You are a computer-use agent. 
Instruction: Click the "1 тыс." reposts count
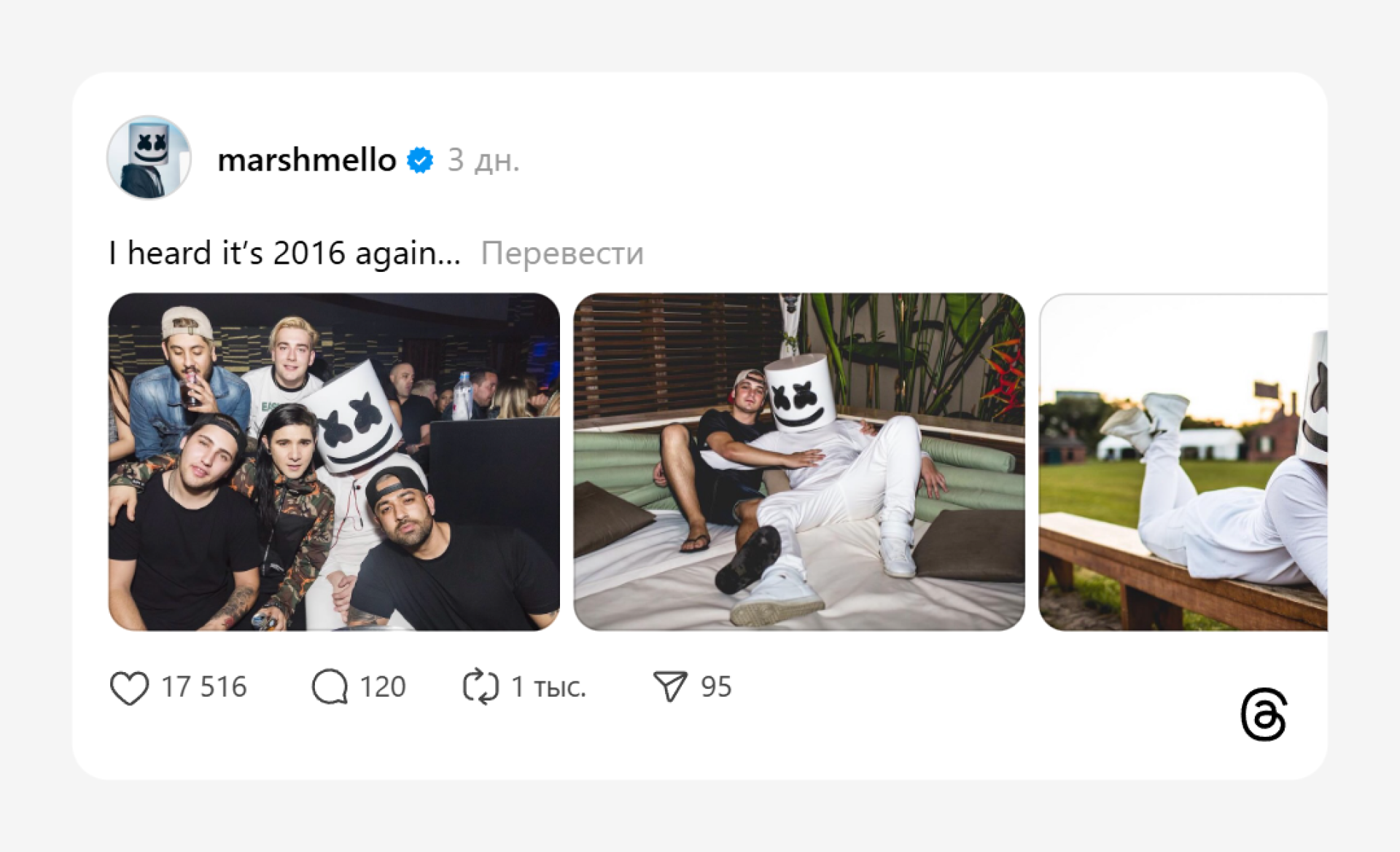548,687
